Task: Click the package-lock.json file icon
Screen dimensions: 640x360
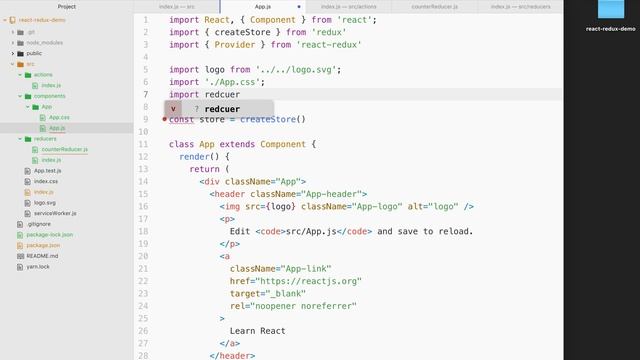Action: tap(20, 235)
